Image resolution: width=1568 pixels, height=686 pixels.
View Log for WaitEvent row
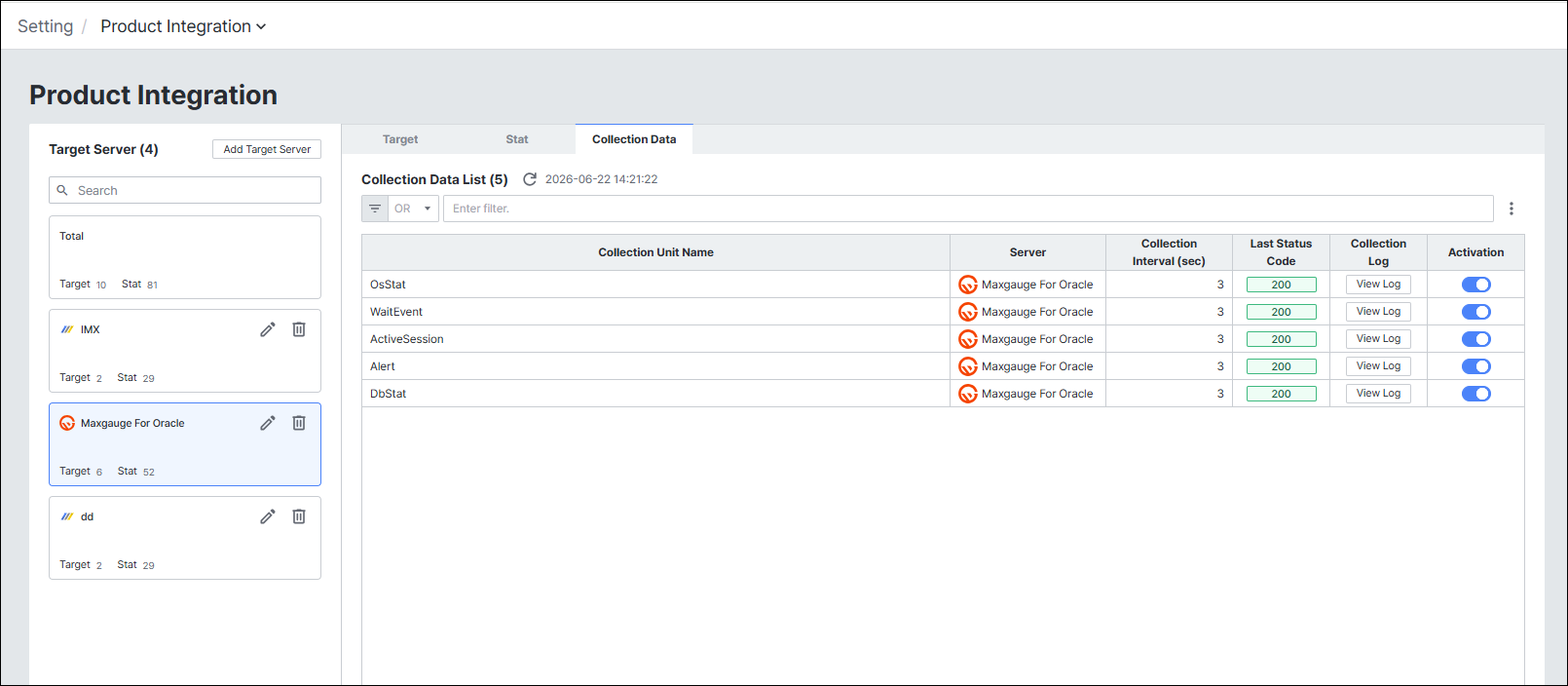(1378, 312)
